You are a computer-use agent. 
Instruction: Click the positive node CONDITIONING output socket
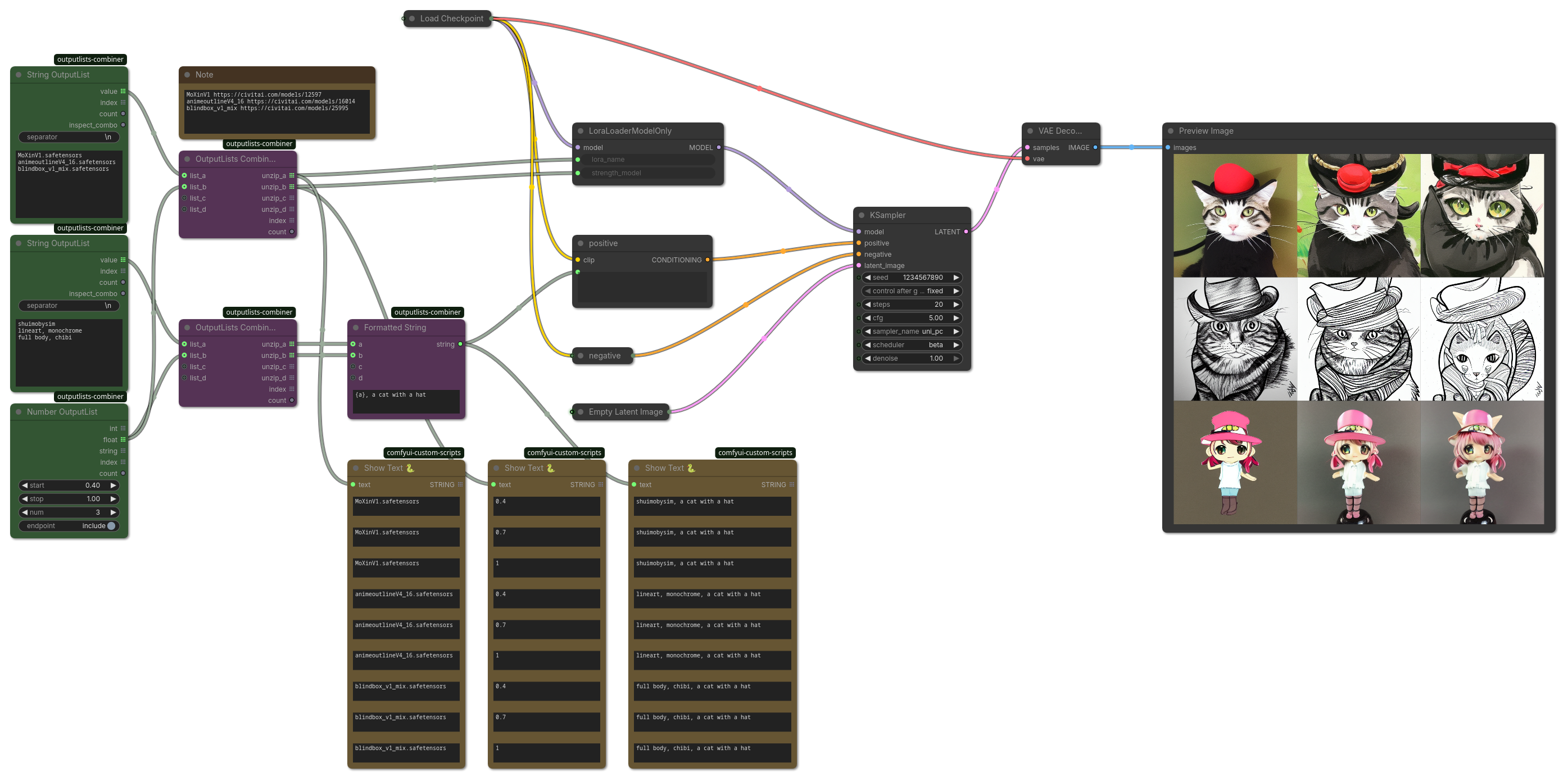(708, 260)
